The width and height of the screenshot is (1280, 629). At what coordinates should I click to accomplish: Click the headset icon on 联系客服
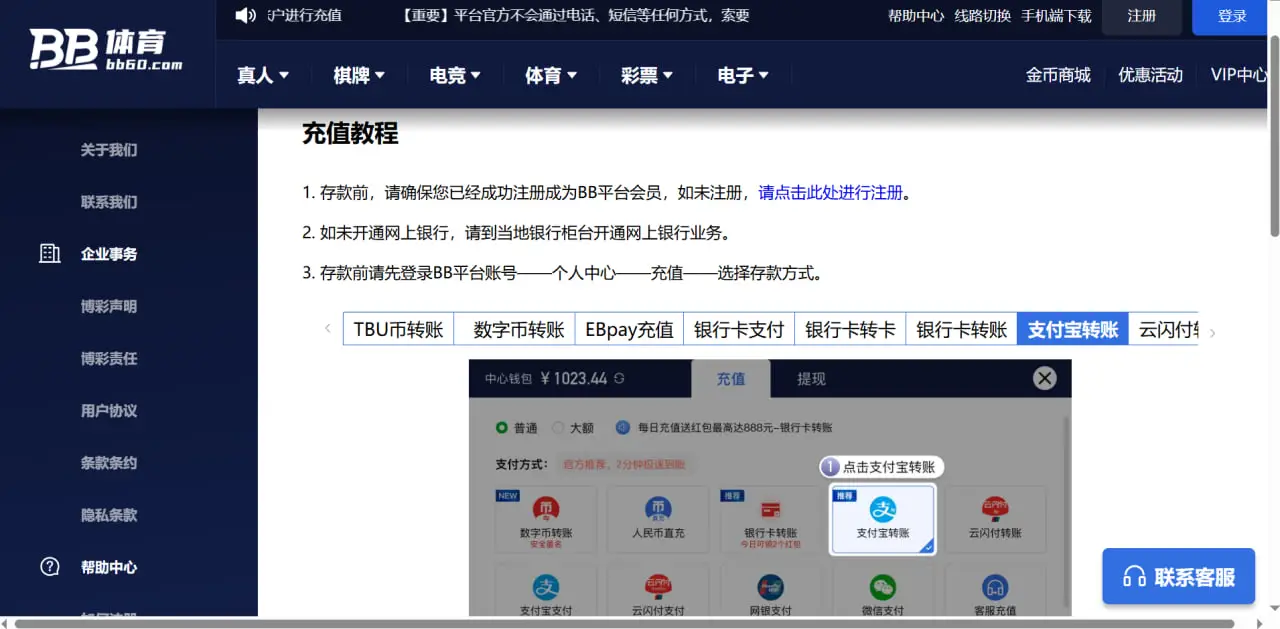click(1134, 577)
